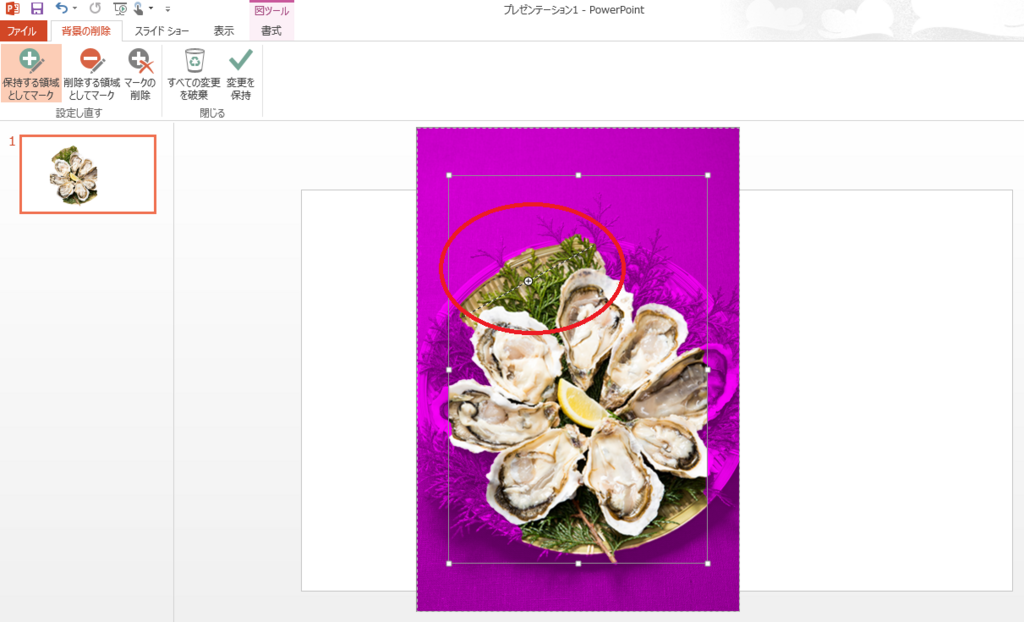Switch to the スライドショー tab
The height and width of the screenshot is (622, 1024).
pos(160,31)
